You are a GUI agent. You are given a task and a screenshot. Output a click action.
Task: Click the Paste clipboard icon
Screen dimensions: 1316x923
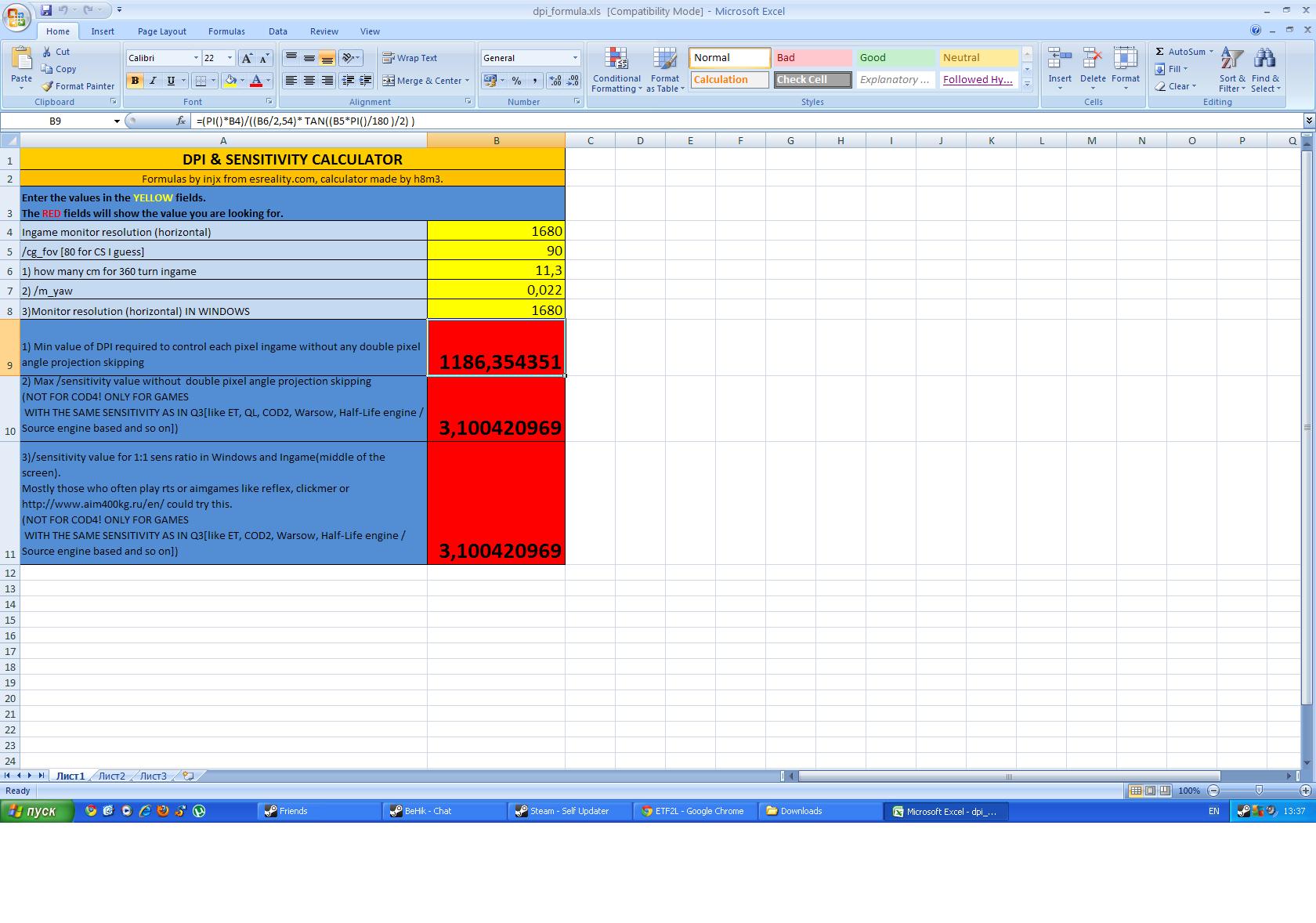[21, 60]
